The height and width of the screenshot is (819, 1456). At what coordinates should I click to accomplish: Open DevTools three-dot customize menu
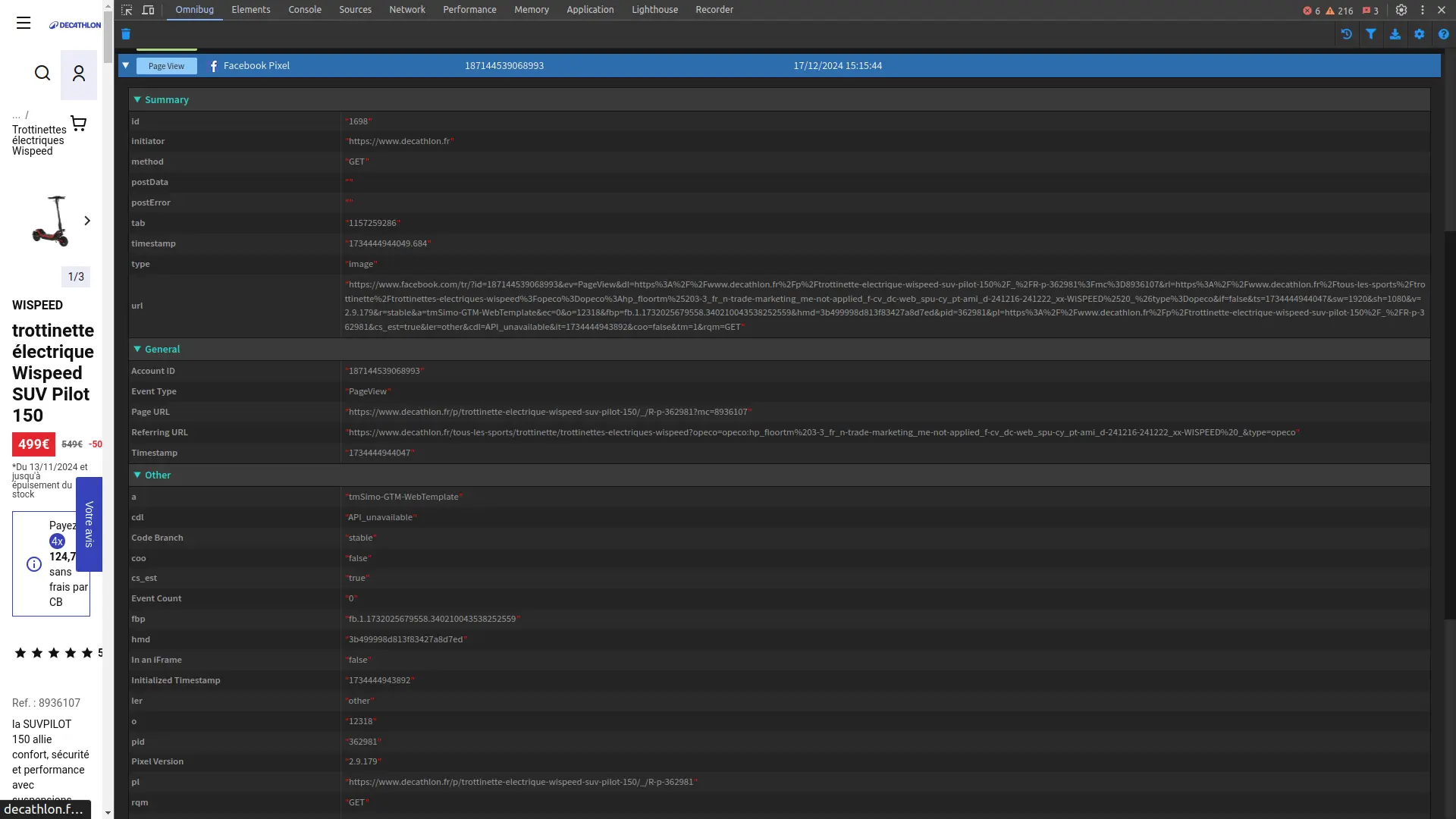1423,10
